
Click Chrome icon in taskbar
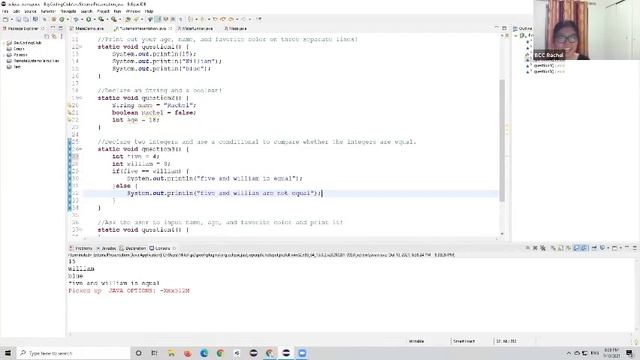point(220,353)
